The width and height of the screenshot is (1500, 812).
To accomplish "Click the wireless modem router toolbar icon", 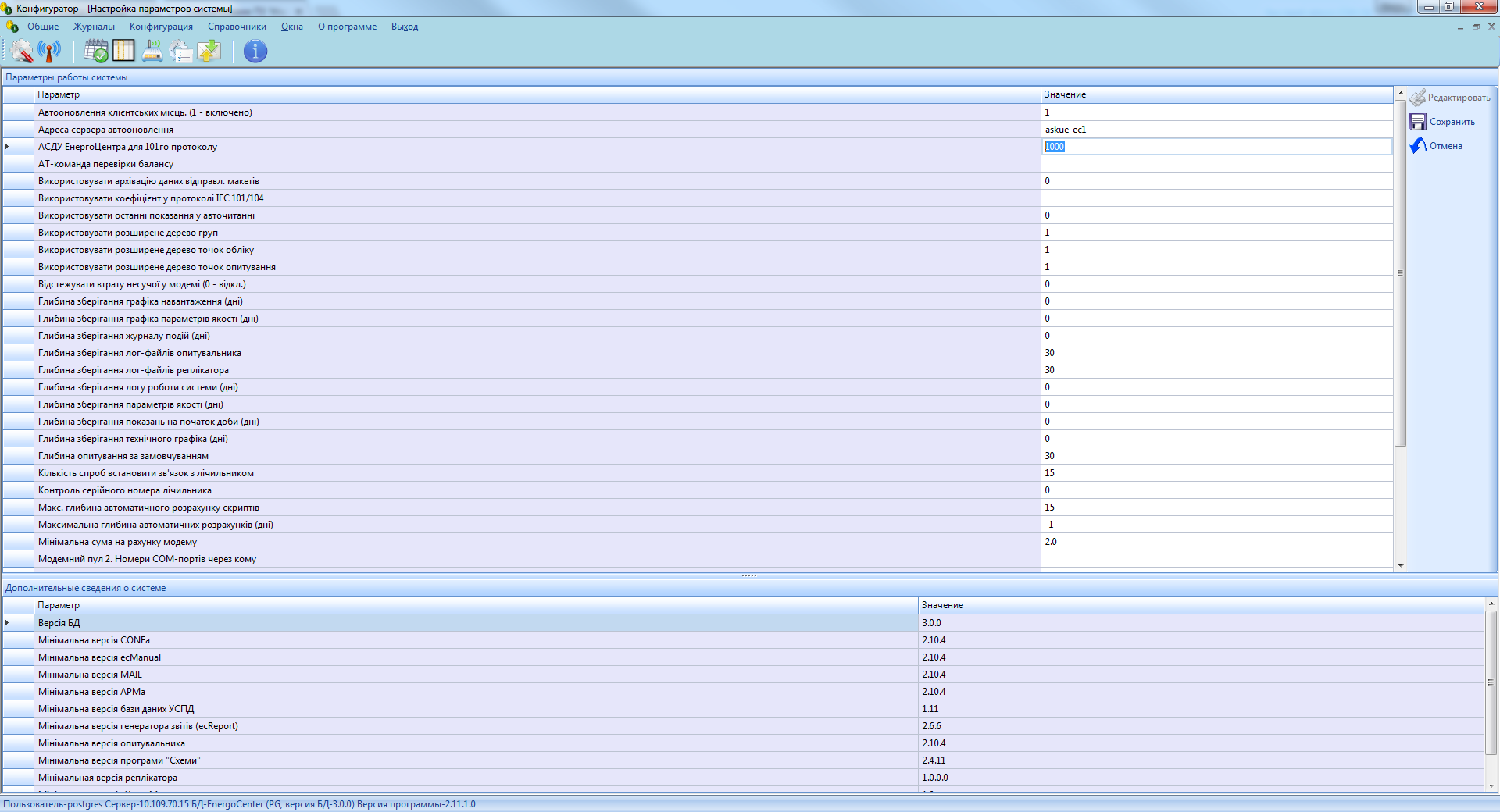I will pos(152,52).
